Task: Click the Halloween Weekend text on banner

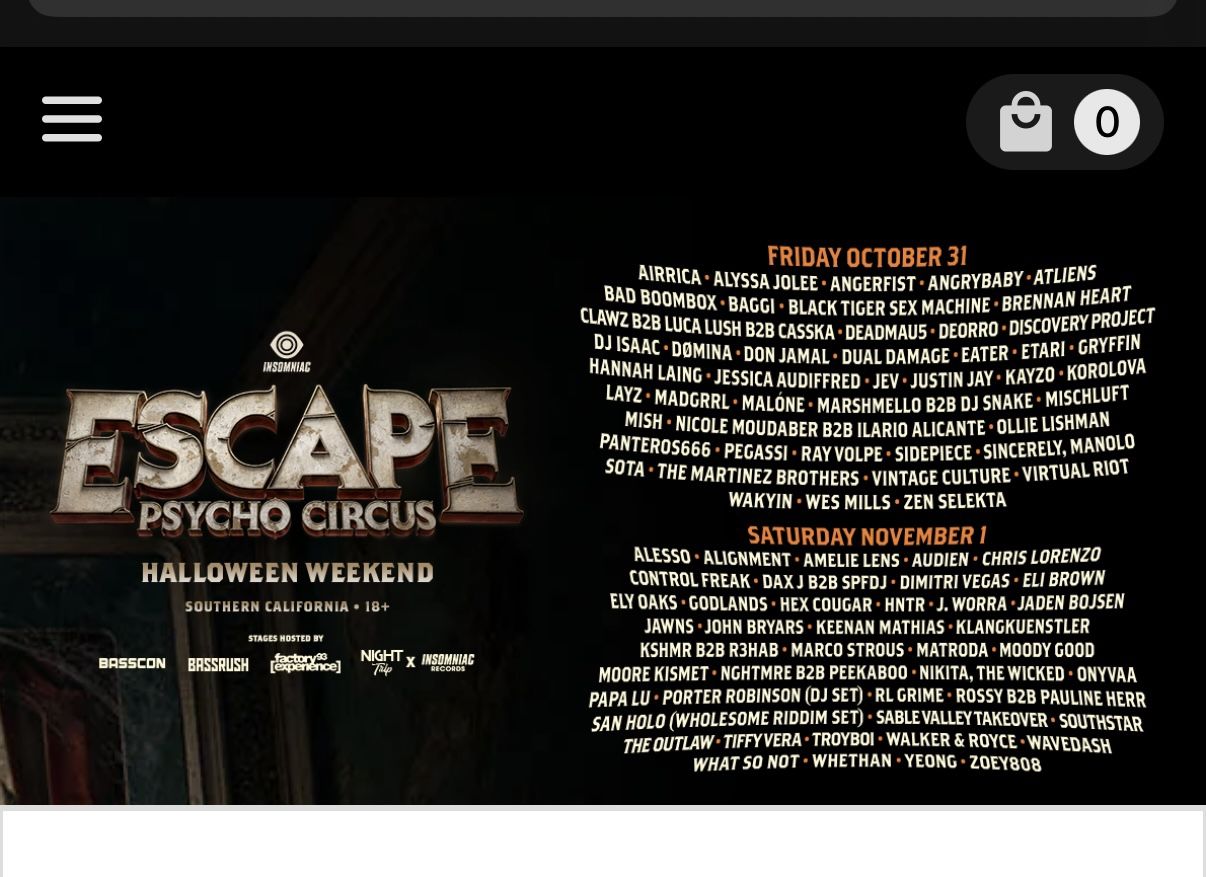Action: [287, 573]
